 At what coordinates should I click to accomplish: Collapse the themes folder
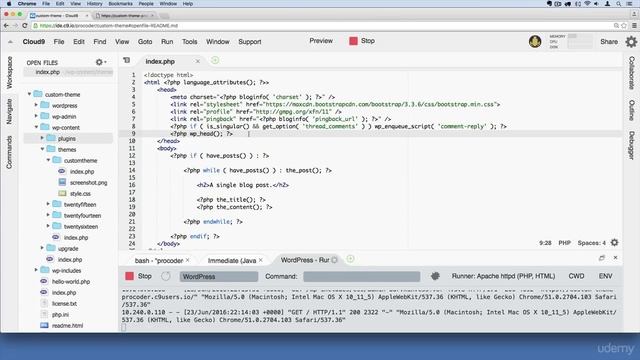pos(42,149)
